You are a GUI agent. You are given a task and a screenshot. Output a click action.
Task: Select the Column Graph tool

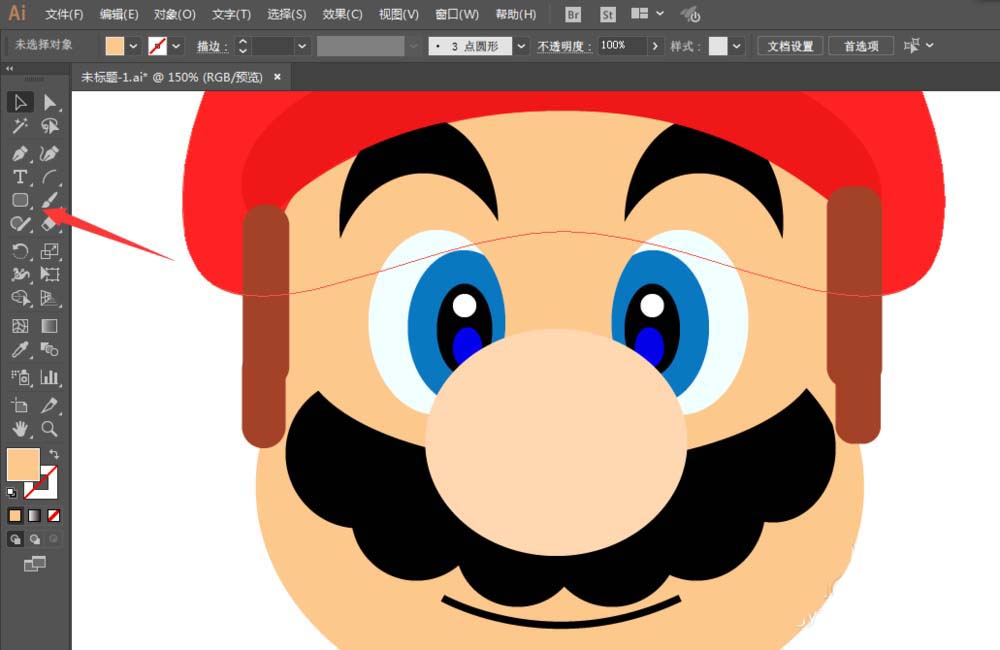click(50, 377)
